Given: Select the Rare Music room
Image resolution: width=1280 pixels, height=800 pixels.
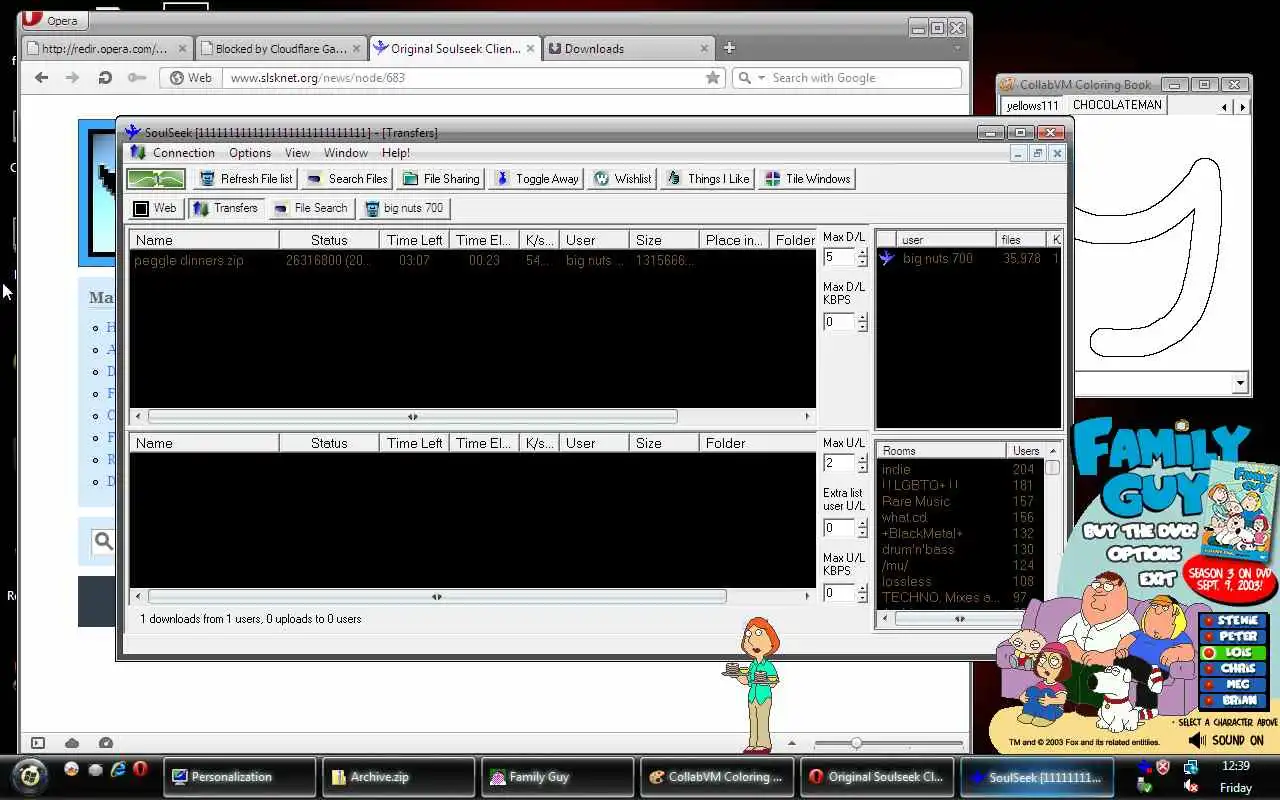Looking at the screenshot, I should (960, 501).
